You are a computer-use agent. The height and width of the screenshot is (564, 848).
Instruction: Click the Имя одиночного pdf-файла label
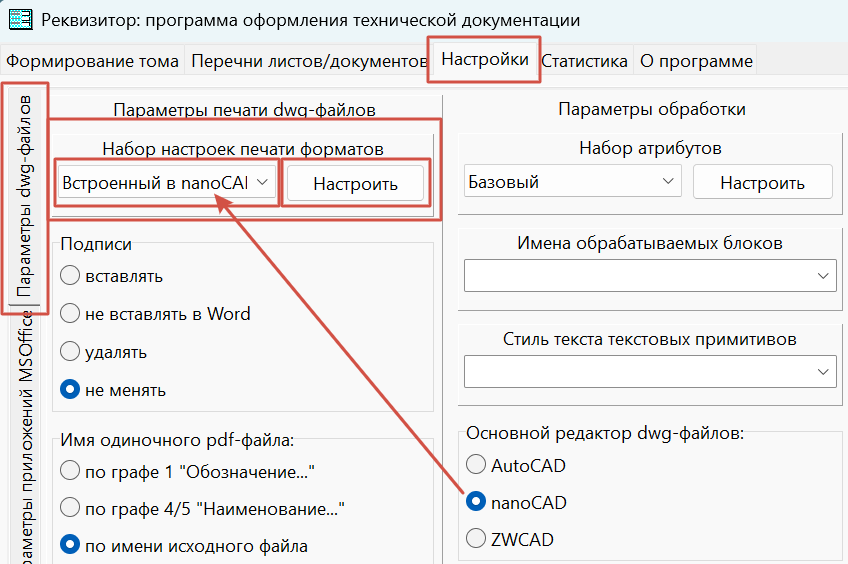click(x=177, y=440)
